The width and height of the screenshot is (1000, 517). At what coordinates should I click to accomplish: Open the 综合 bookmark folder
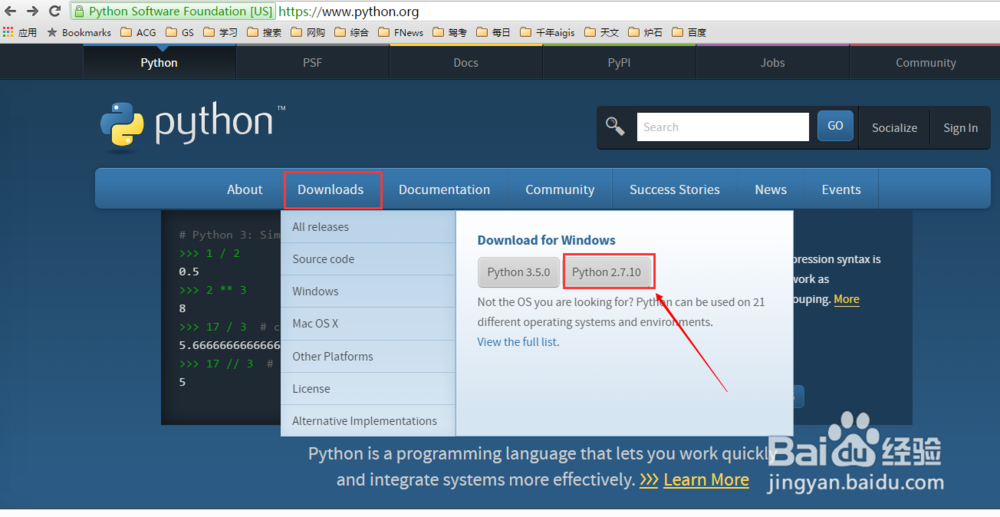[x=351, y=32]
